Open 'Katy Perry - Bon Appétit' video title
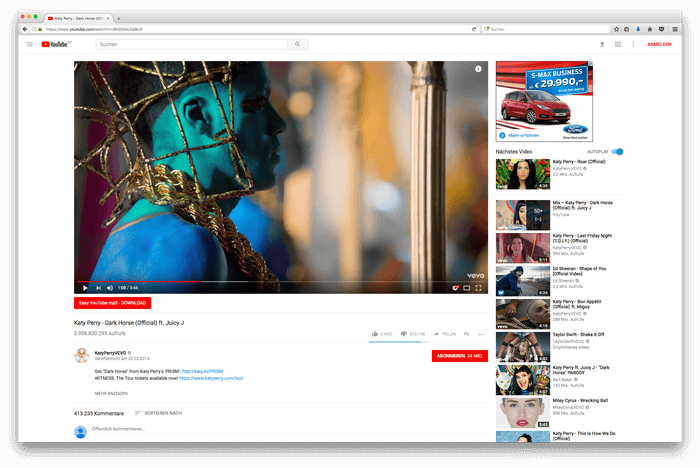 coord(577,304)
